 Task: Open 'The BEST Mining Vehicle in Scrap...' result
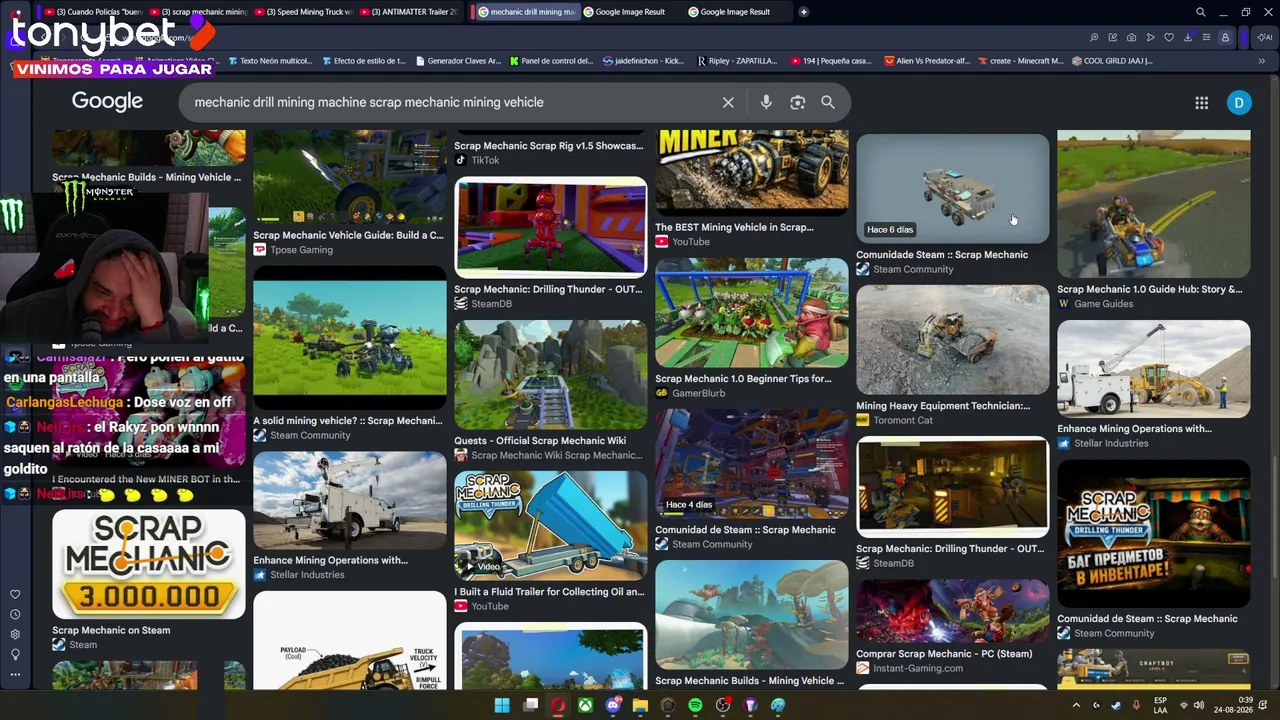(x=752, y=172)
